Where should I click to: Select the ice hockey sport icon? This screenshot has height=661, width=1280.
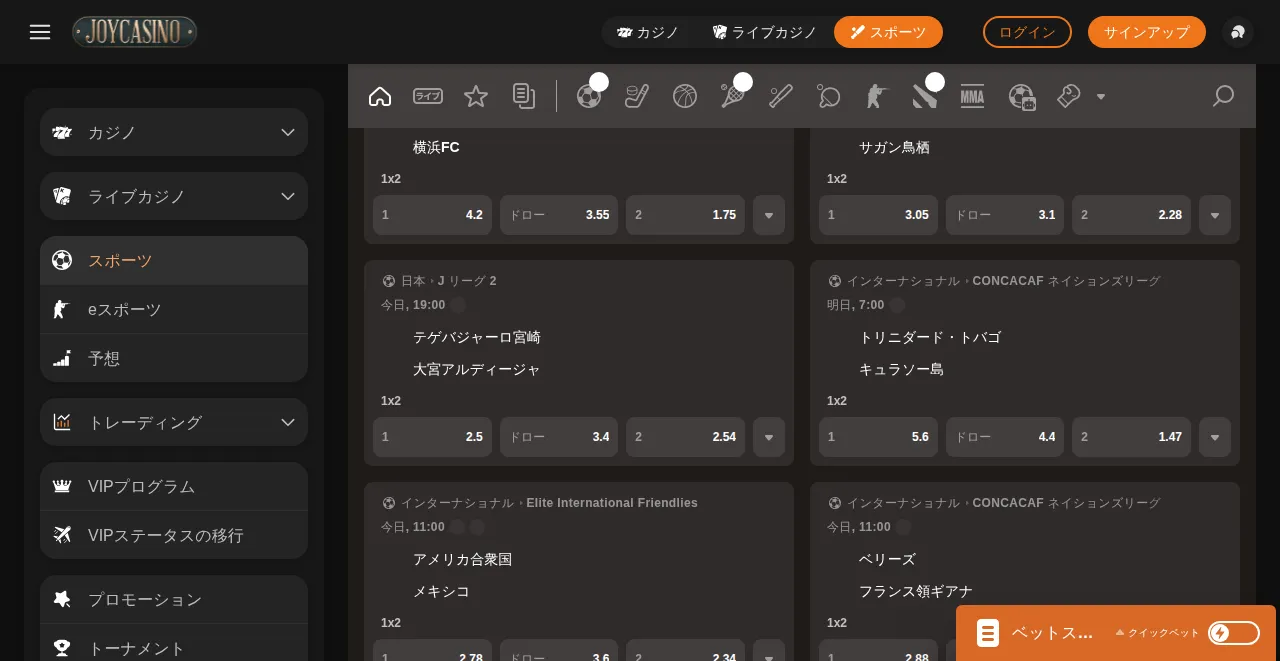pos(637,96)
